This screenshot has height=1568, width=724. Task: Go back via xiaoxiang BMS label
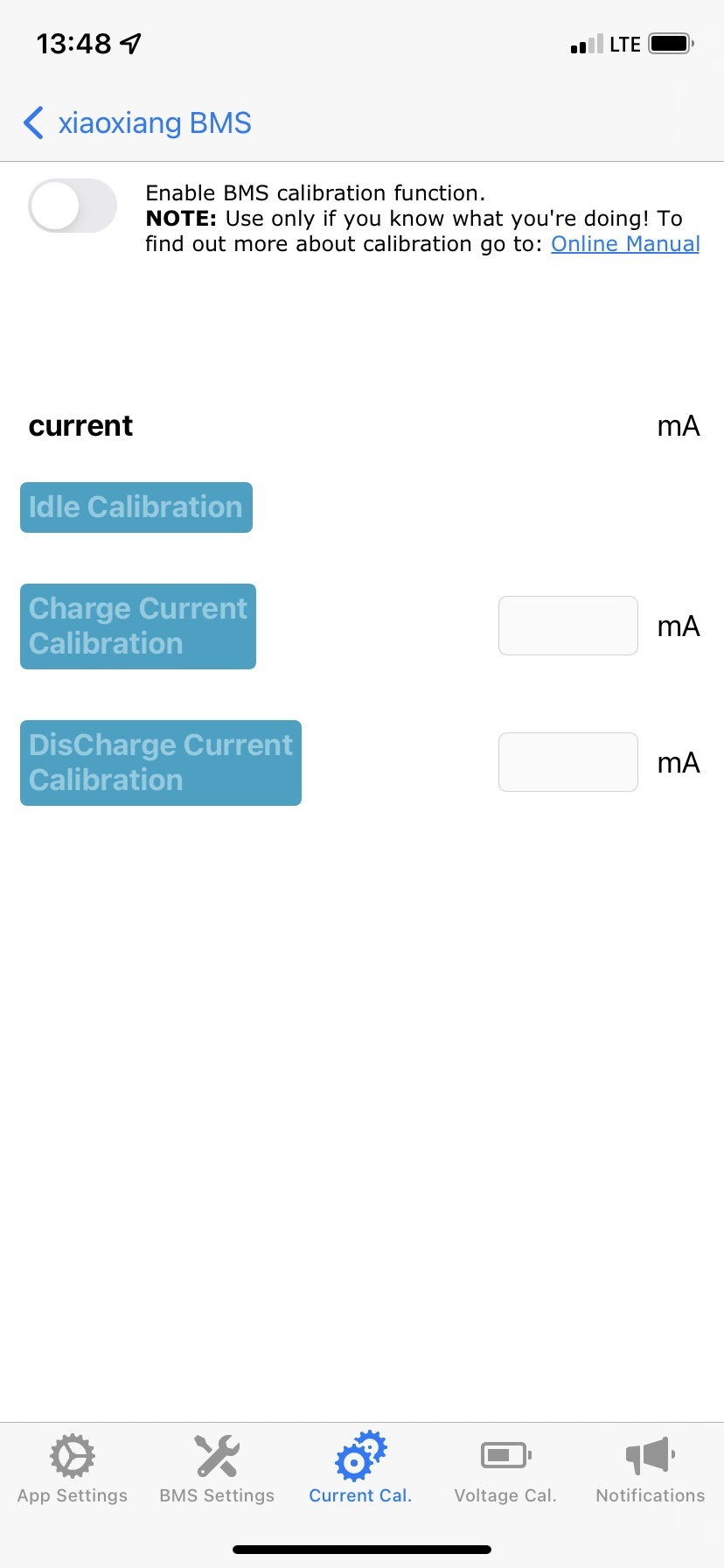[155, 122]
